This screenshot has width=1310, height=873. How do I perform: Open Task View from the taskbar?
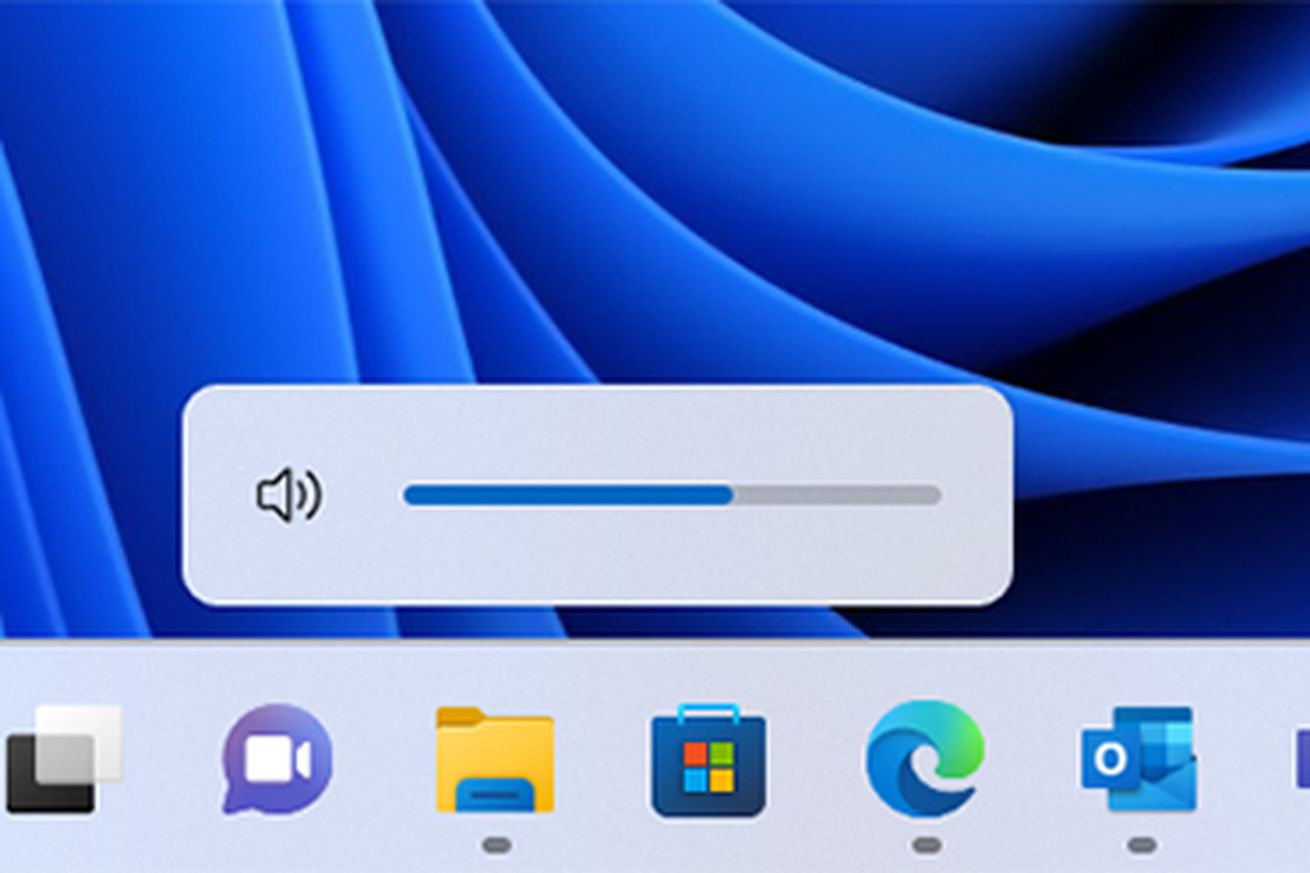[62, 759]
